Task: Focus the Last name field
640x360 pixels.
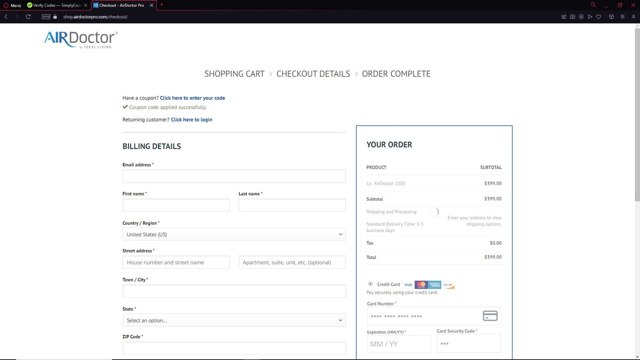Action: (292, 205)
